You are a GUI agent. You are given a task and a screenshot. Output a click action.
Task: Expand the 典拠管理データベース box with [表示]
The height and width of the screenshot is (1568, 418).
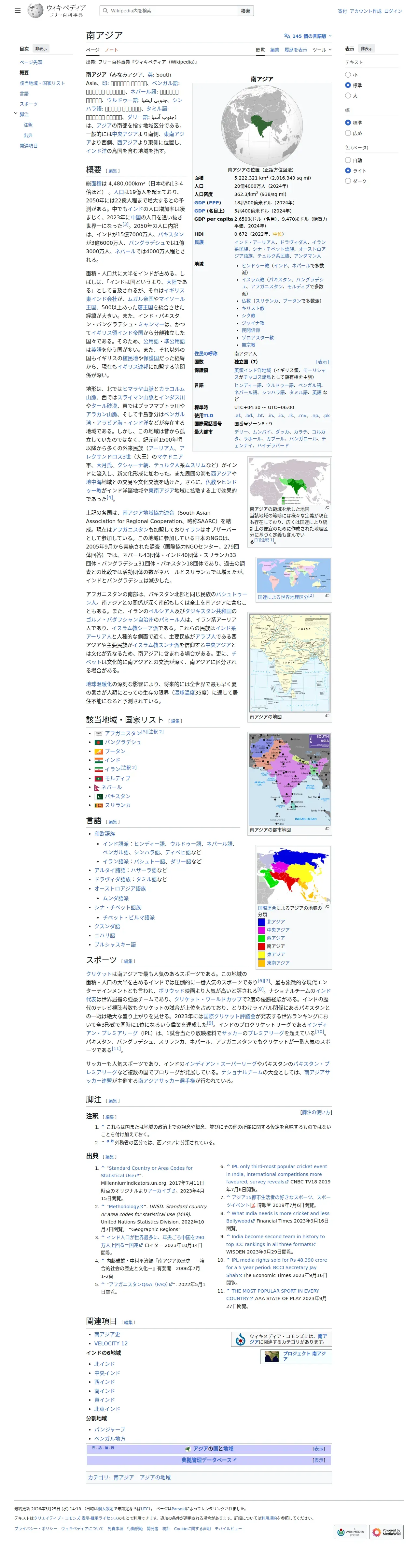click(x=318, y=1460)
